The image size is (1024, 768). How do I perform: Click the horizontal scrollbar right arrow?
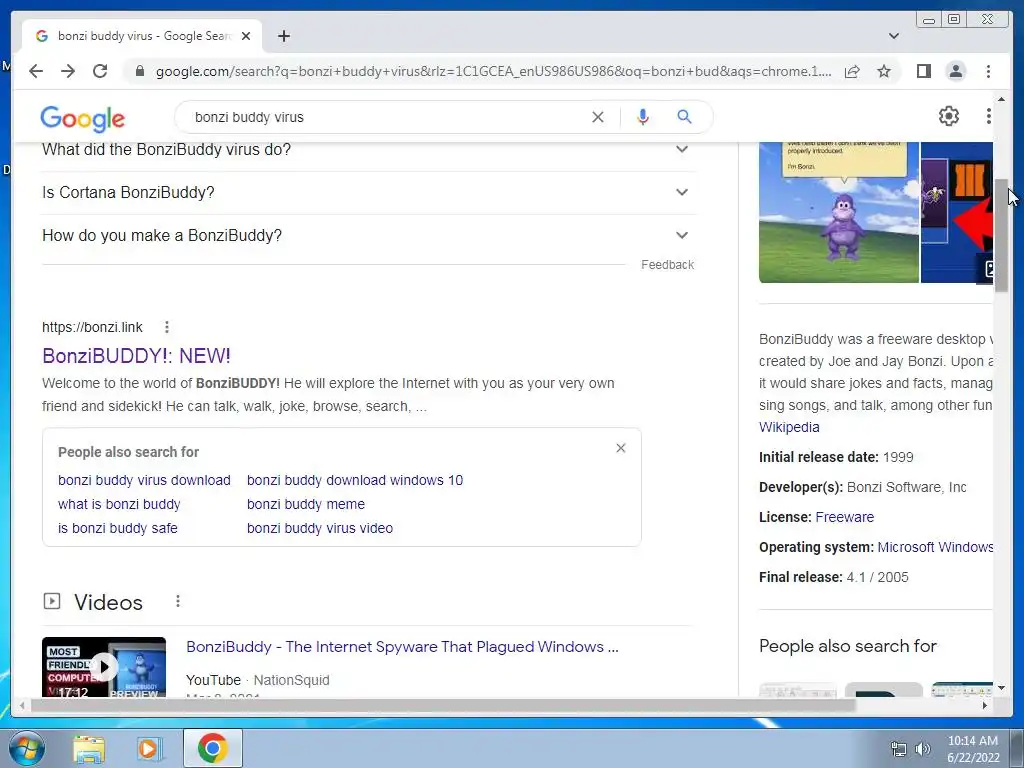click(985, 705)
